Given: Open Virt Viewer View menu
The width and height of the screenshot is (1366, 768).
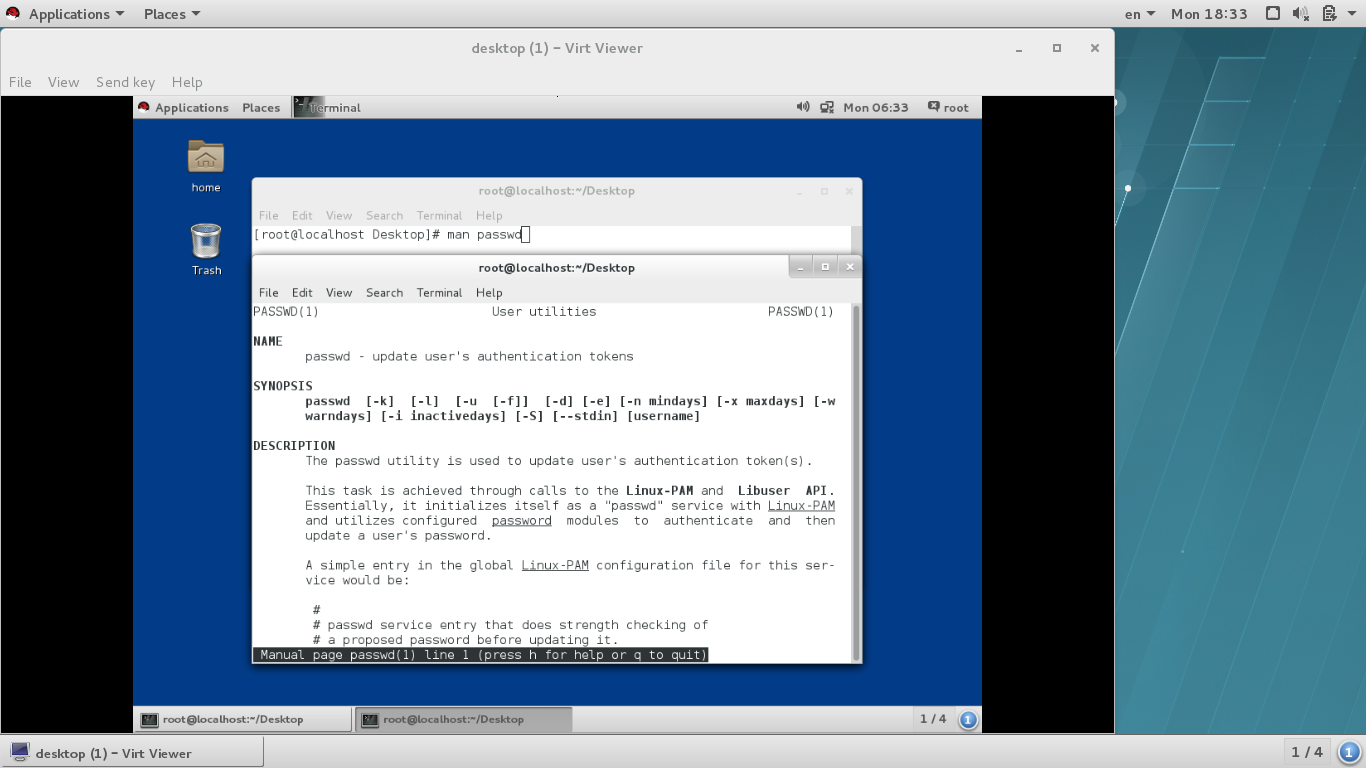Looking at the screenshot, I should tap(63, 82).
